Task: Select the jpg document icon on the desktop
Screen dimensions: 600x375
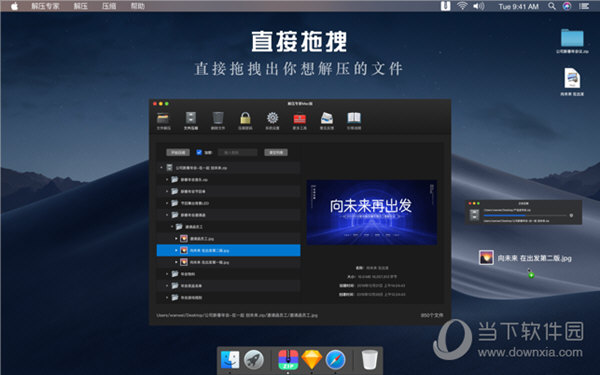Action: (x=572, y=78)
